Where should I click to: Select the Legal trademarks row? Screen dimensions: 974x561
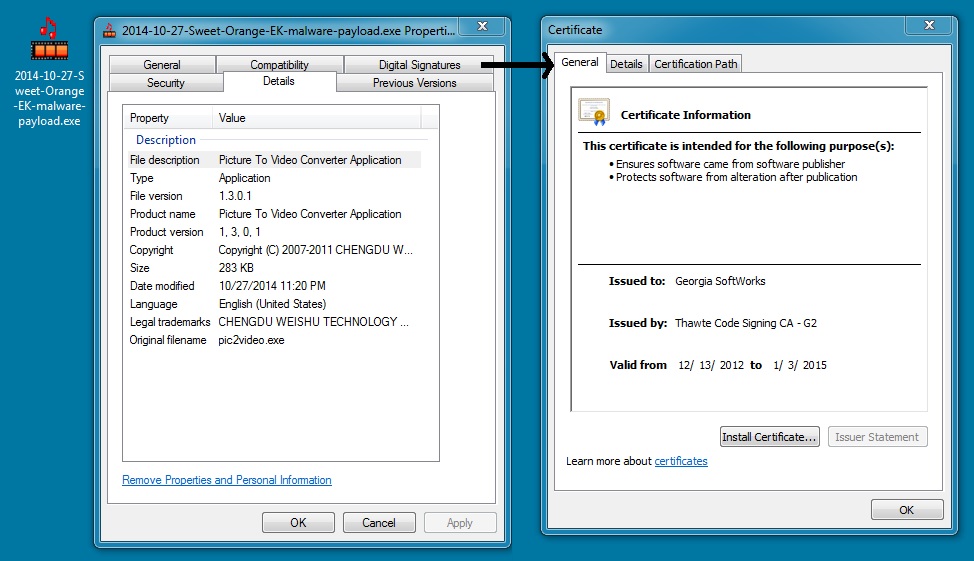tap(274, 322)
